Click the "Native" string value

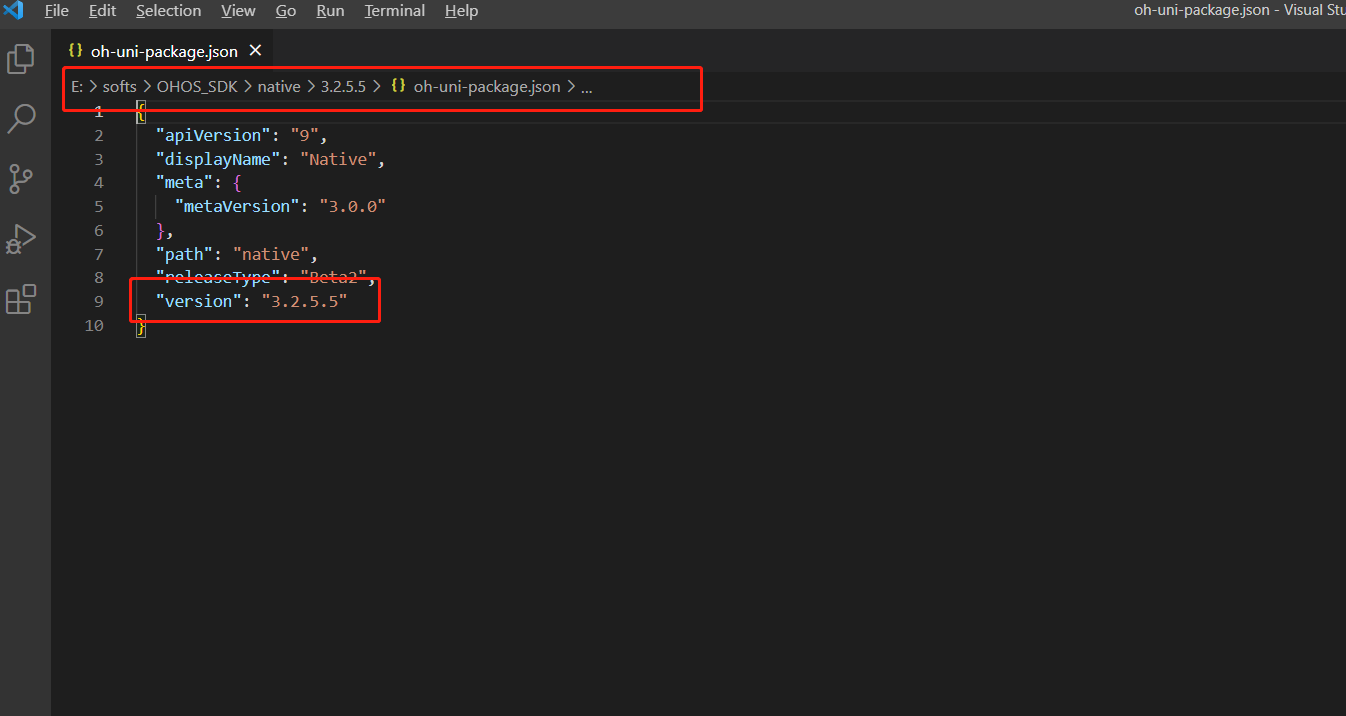pyautogui.click(x=338, y=159)
